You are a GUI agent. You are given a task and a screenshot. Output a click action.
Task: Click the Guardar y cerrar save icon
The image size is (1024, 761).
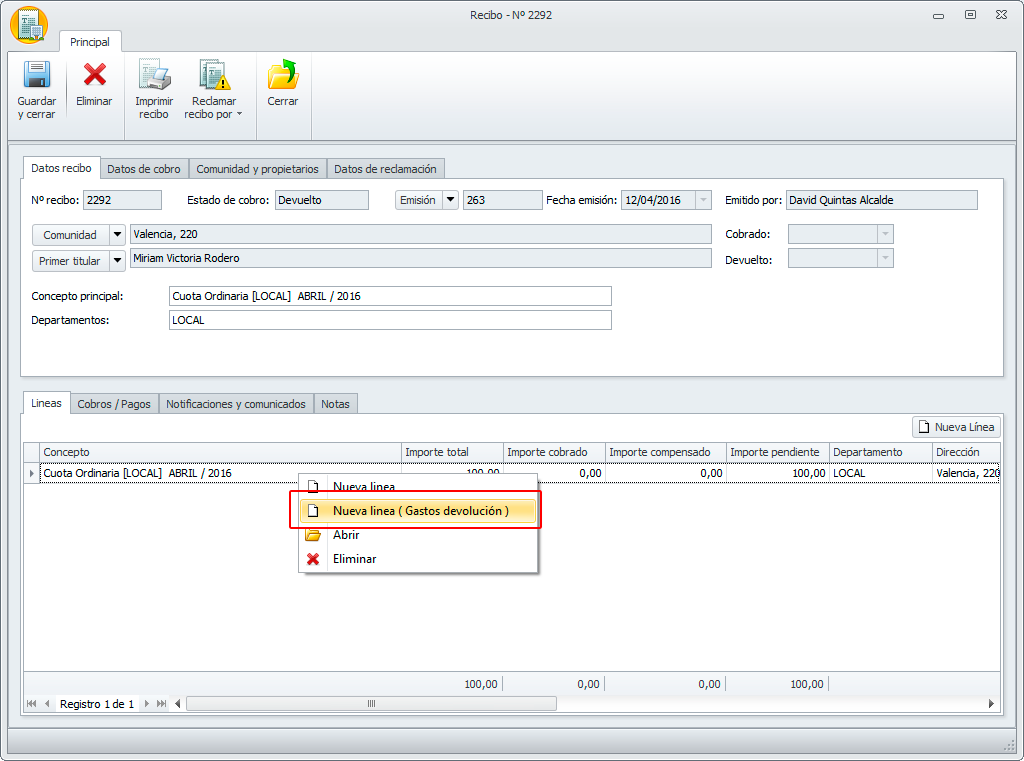click(x=37, y=75)
